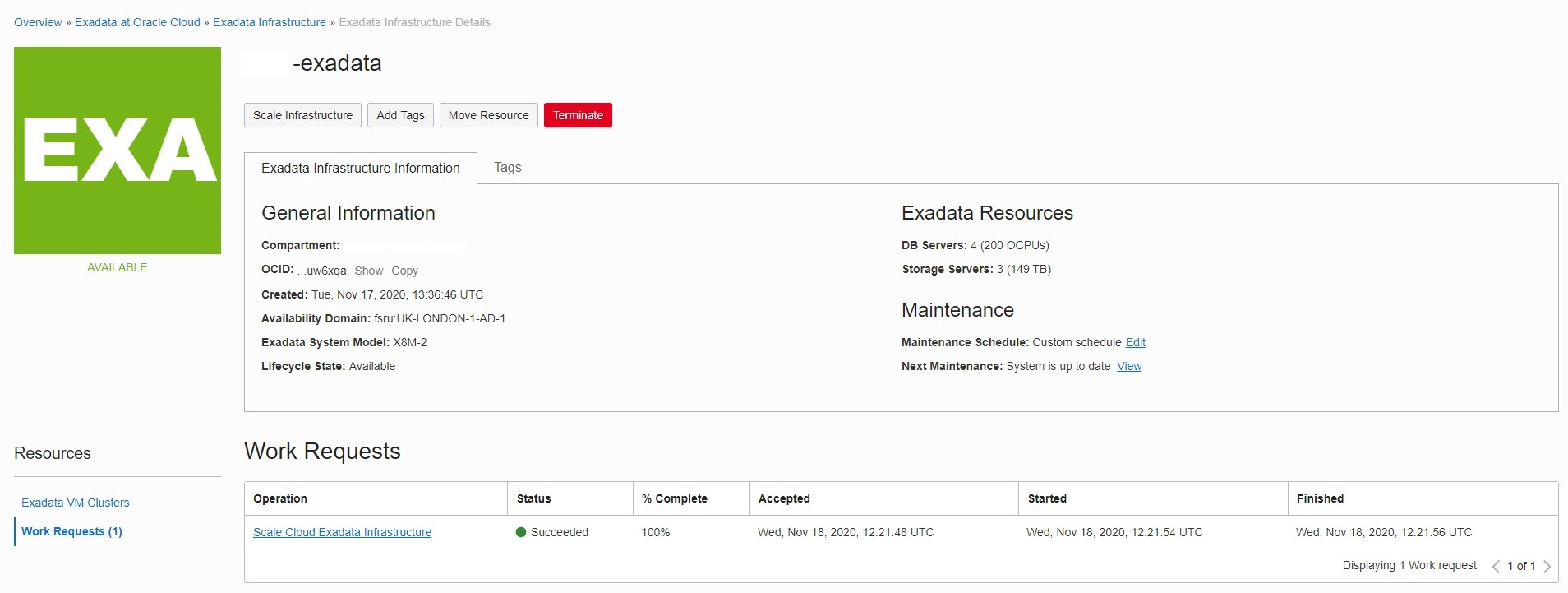1568x593 pixels.
Task: Click System is up to date text
Action: 1058,366
